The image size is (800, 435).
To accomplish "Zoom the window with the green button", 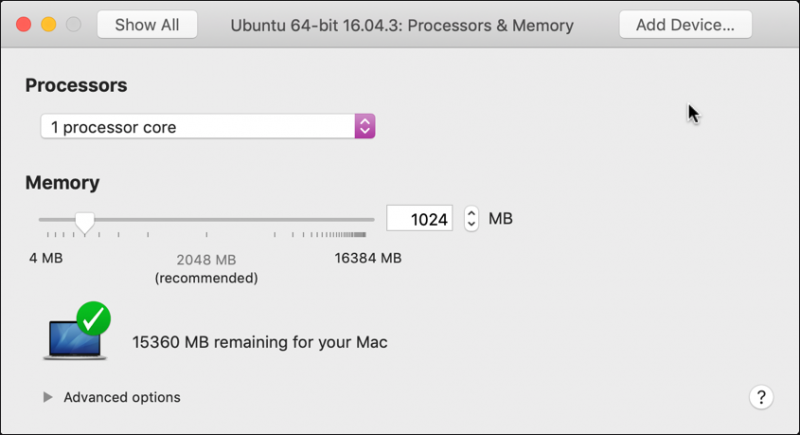I will coord(73,24).
